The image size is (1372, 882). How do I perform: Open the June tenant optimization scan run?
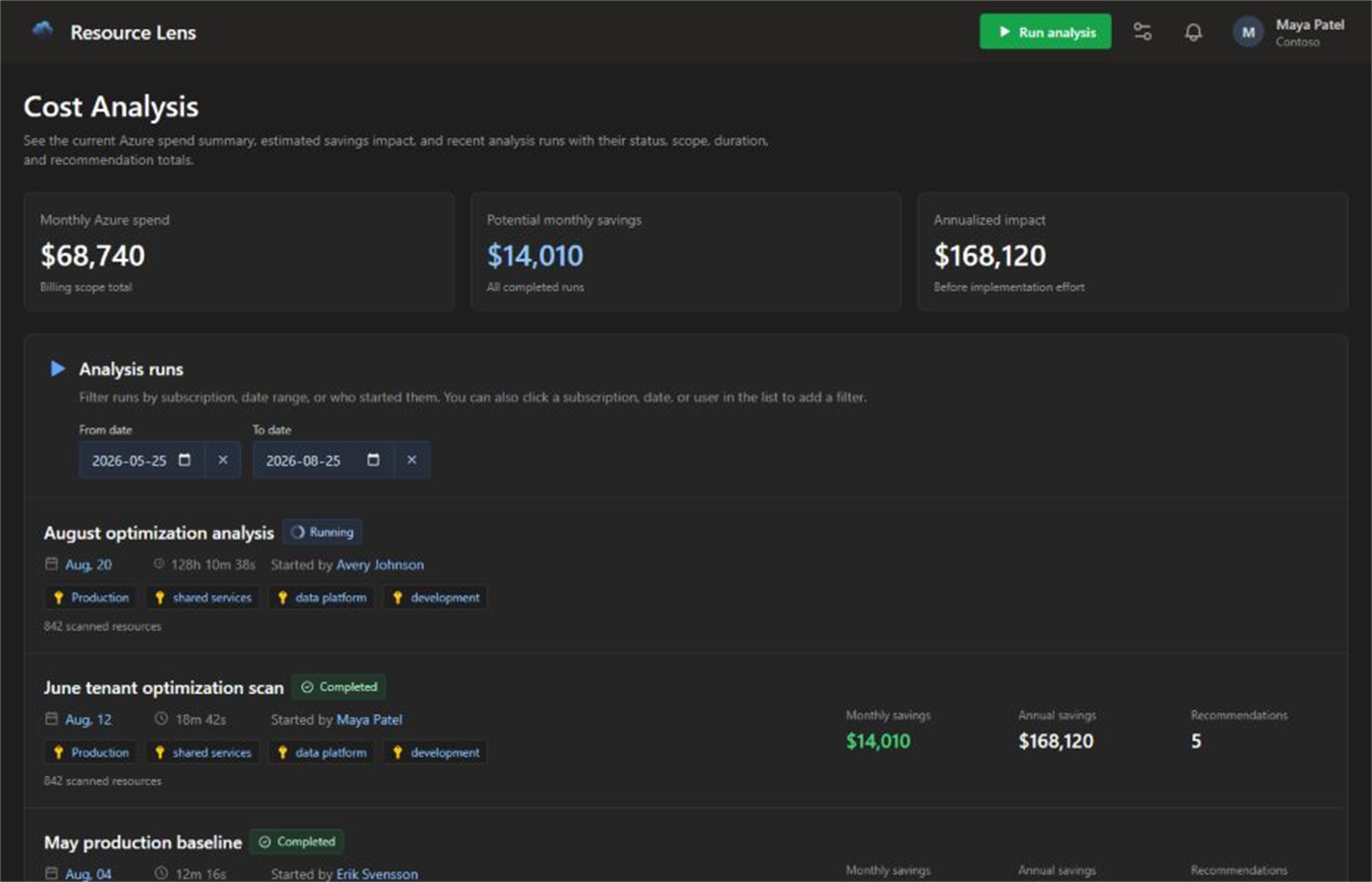[163, 687]
